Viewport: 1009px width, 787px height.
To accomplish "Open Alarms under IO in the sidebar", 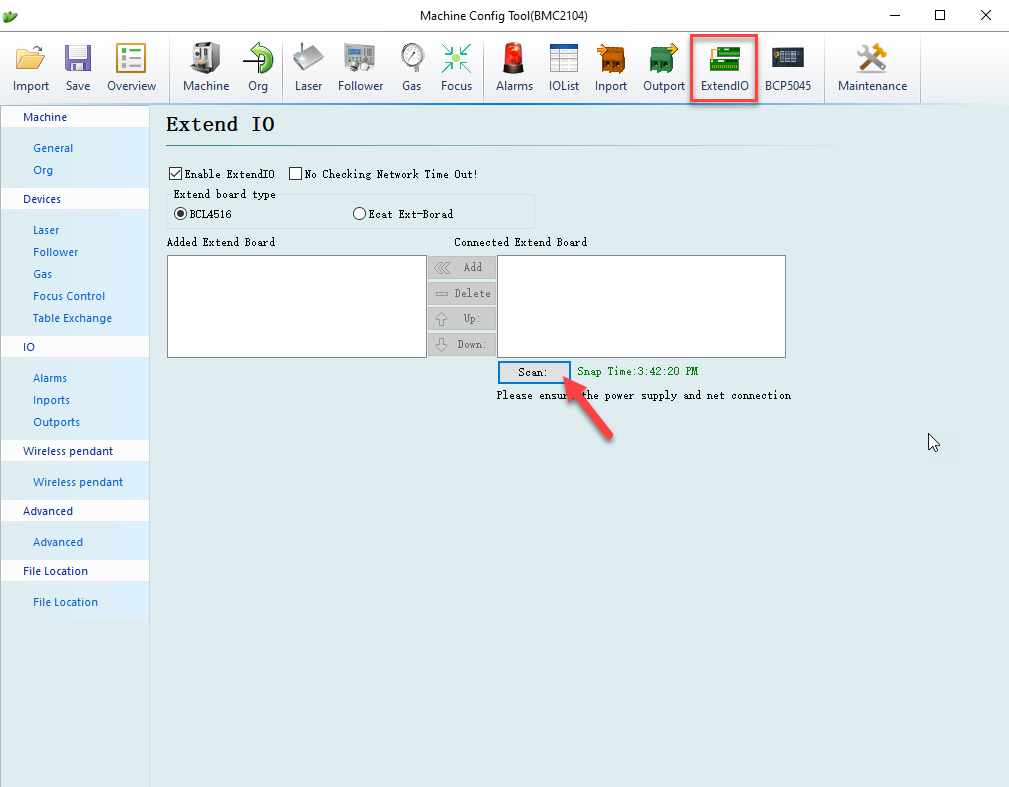I will (50, 378).
